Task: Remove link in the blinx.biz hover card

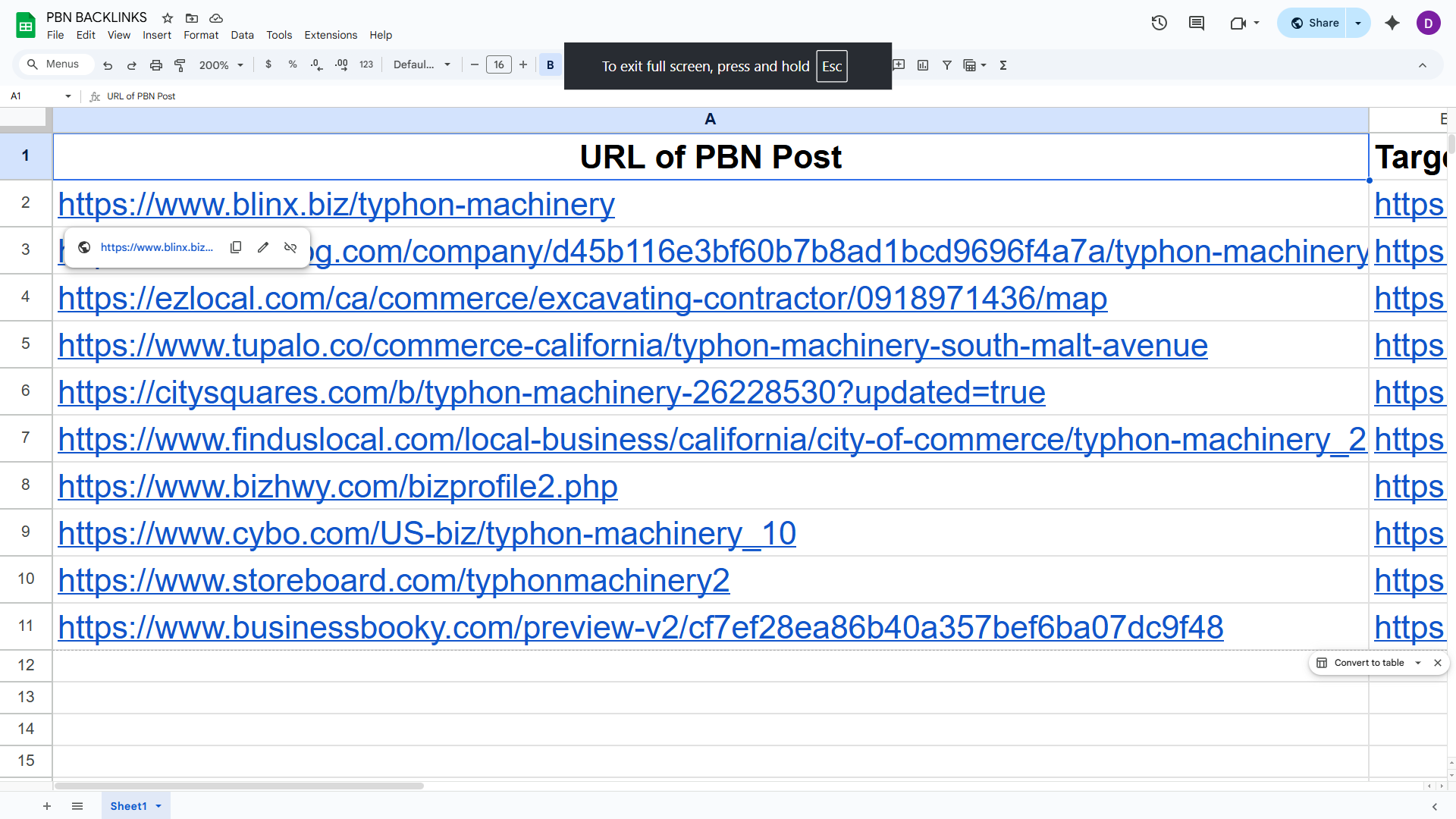Action: [x=290, y=247]
